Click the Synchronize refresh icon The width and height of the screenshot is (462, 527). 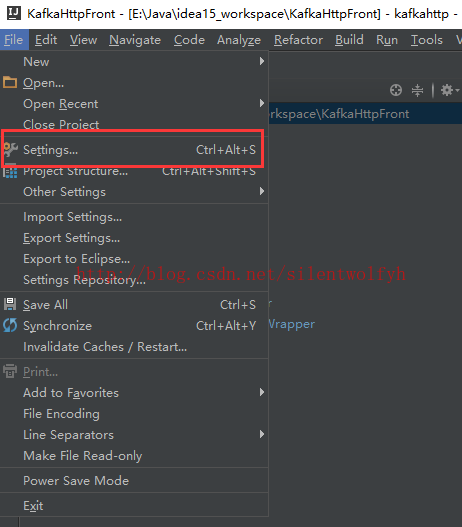10,325
